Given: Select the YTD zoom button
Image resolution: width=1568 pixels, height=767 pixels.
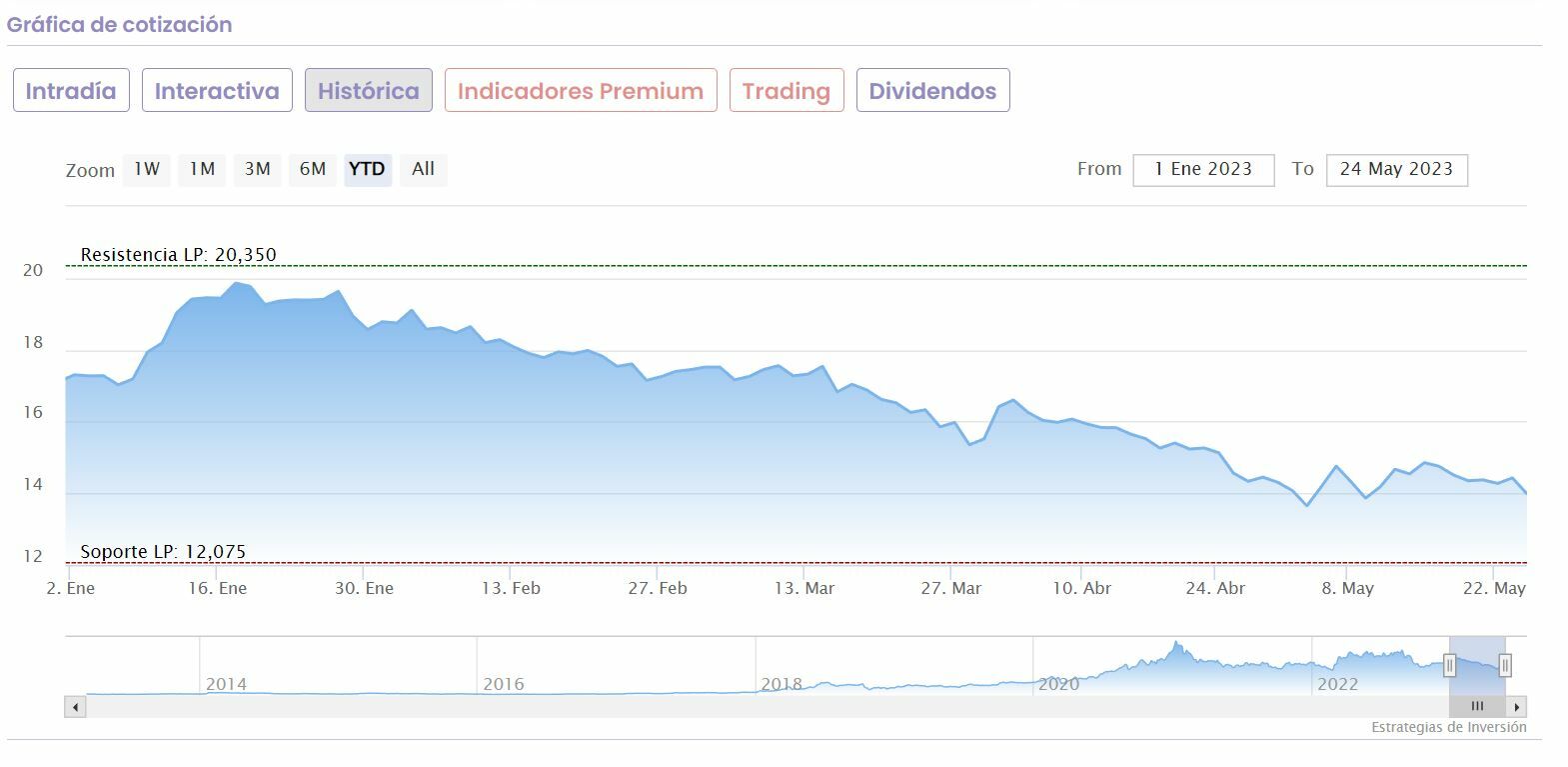Looking at the screenshot, I should pos(367,169).
